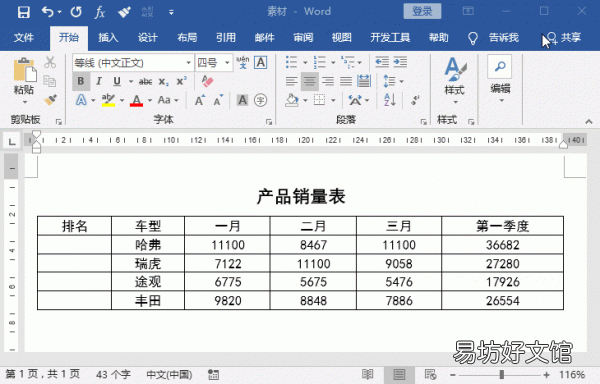Open the line spacing dropdown
Viewport: 600px width, 384px height.
point(393,81)
